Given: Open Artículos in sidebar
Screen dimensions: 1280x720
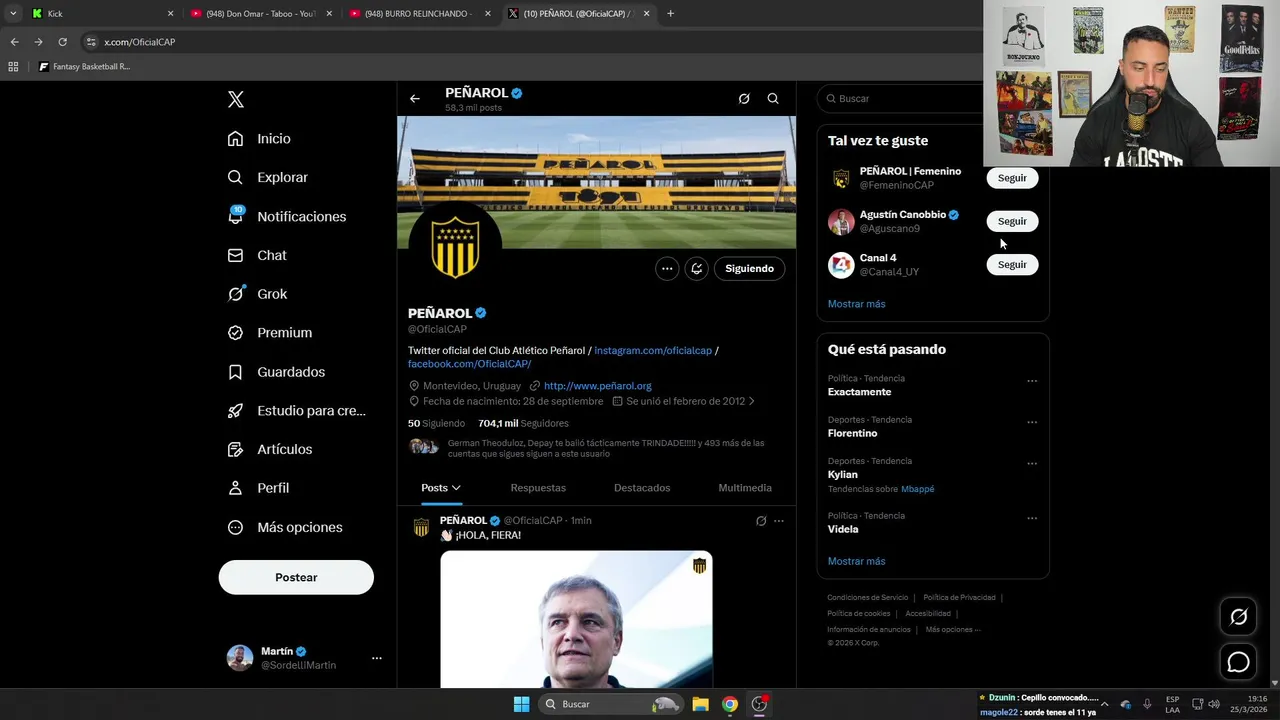Looking at the screenshot, I should (269, 449).
